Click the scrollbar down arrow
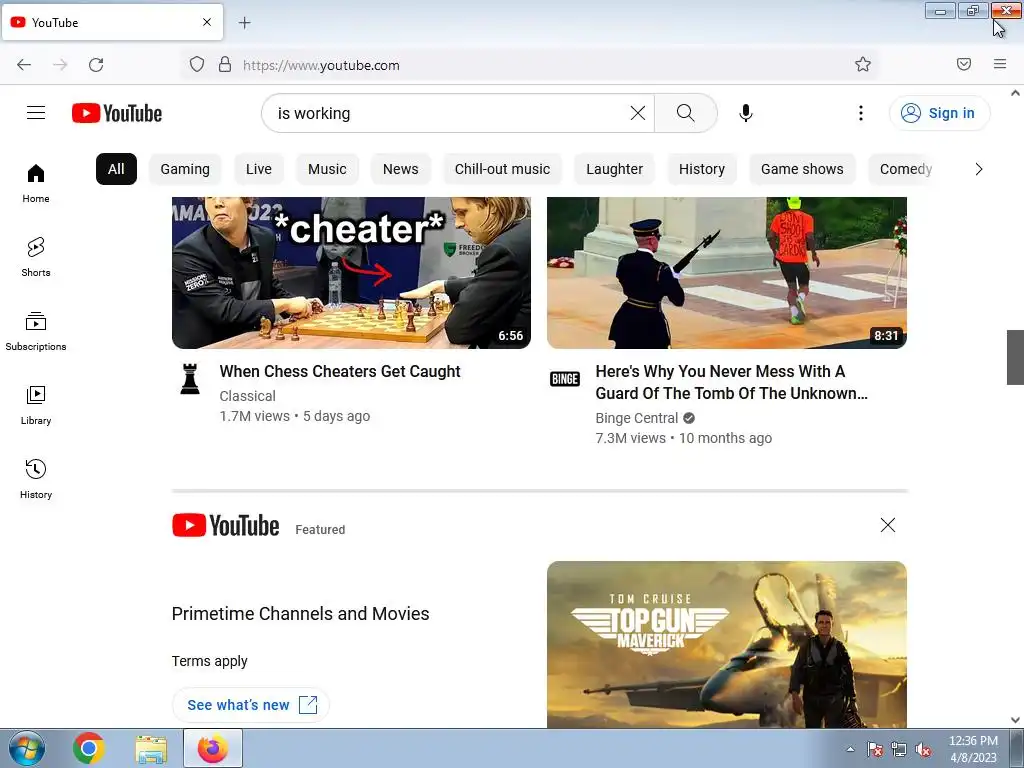The width and height of the screenshot is (1024, 768). (x=1015, y=720)
